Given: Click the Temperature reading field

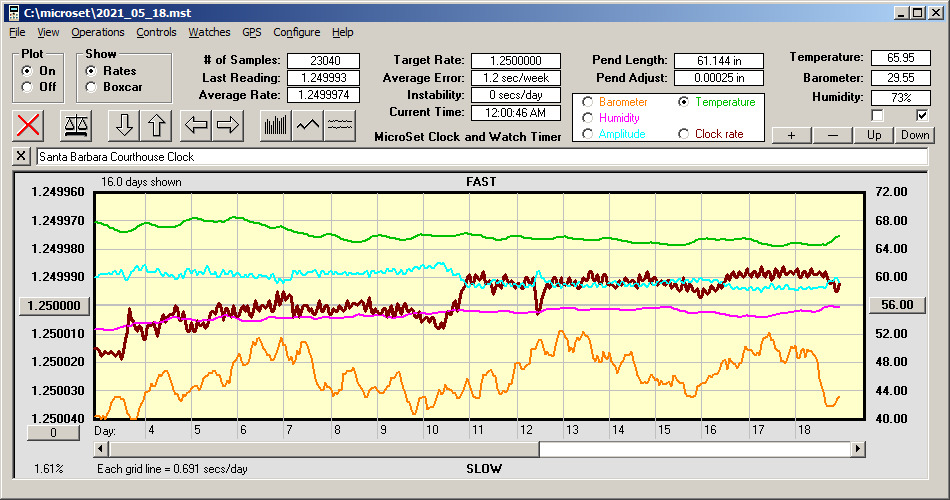Looking at the screenshot, I should [x=900, y=58].
